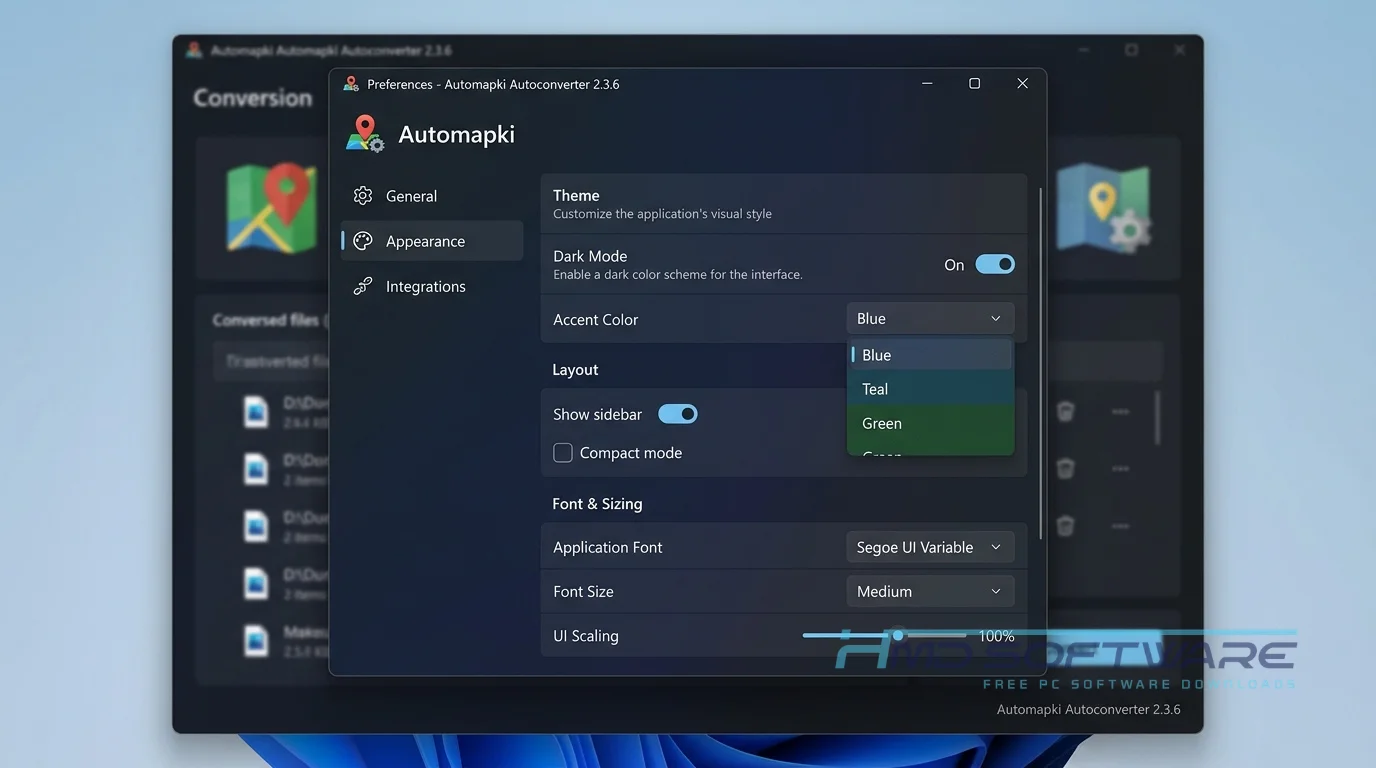Click the Preferences title bar app icon
1376x768 pixels.
point(351,84)
